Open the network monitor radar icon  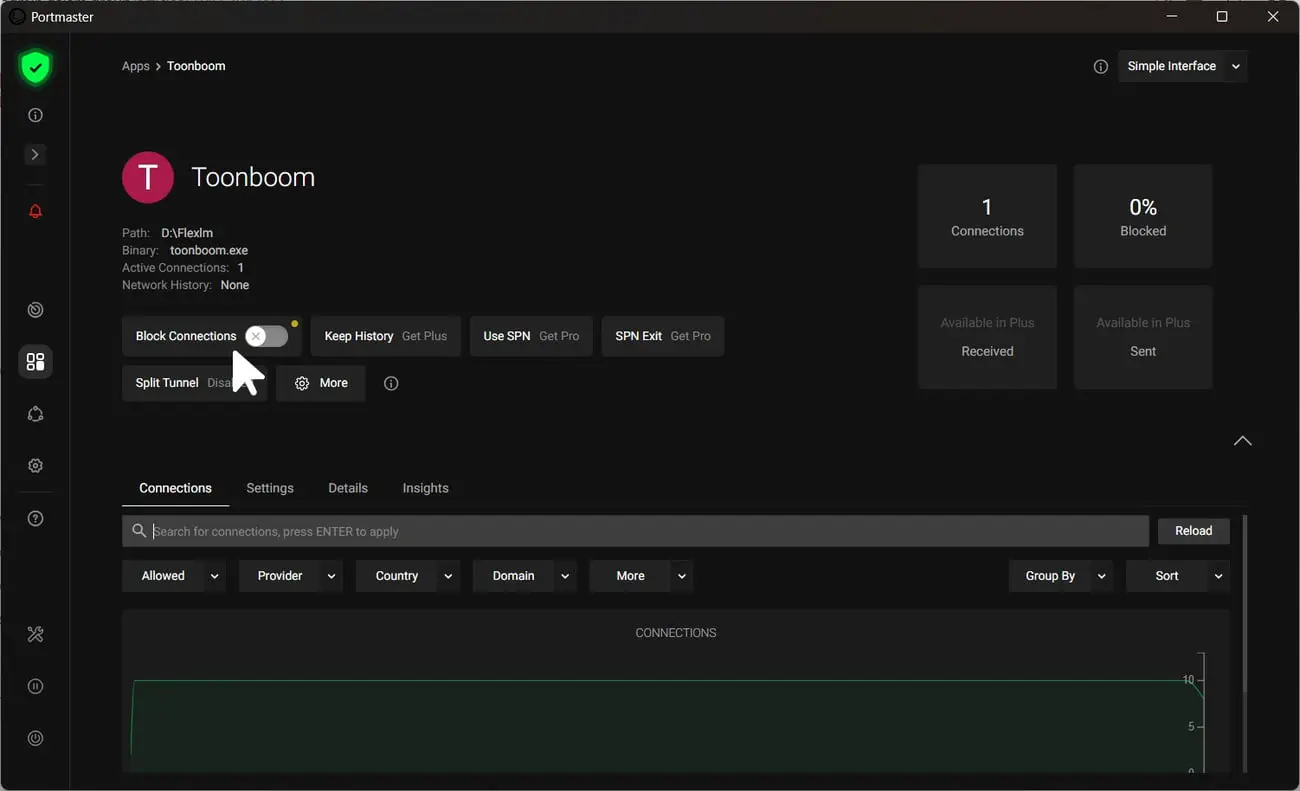[x=35, y=310]
